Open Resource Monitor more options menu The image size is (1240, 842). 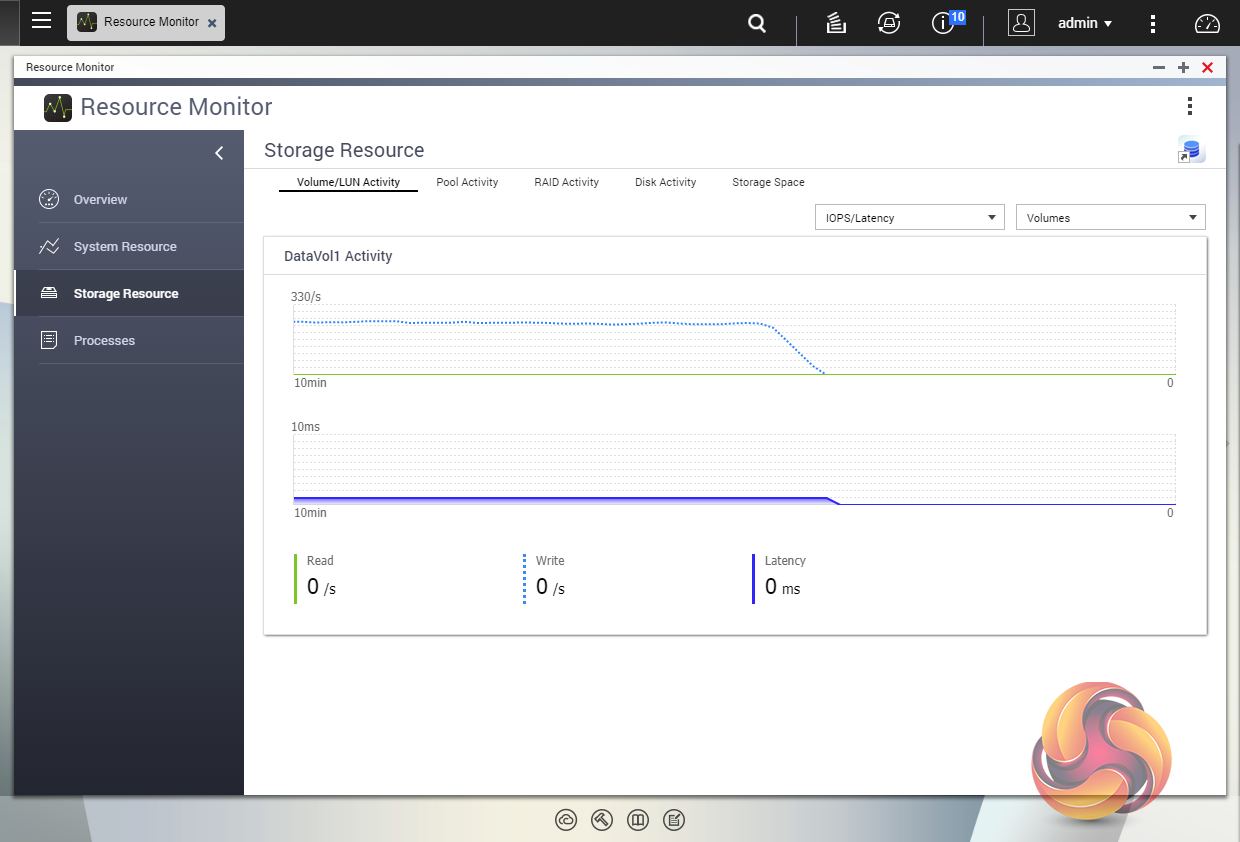[1189, 106]
